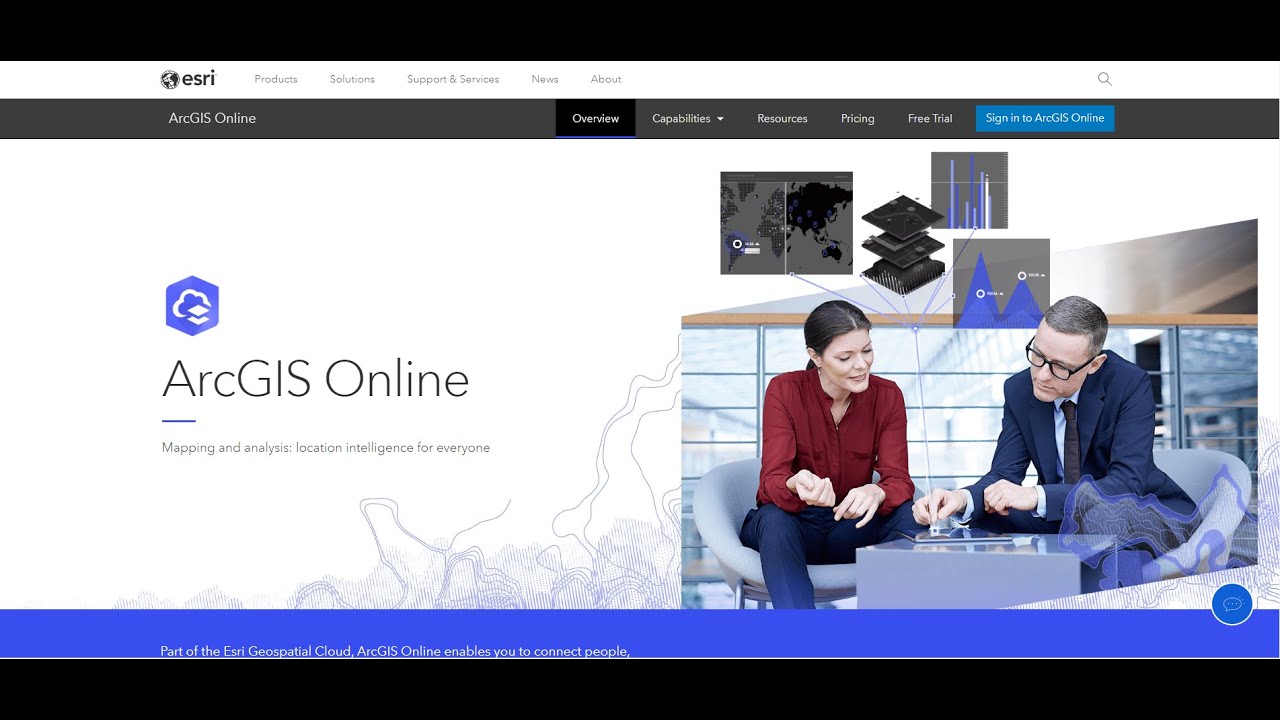The width and height of the screenshot is (1280, 720).
Task: Click Sign in to ArcGIS Online button
Action: (1045, 118)
